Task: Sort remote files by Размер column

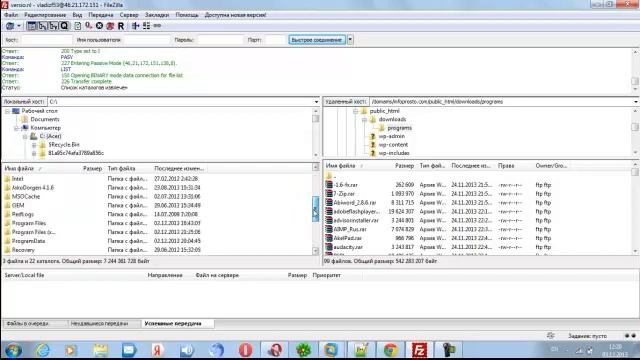Action: [404, 166]
